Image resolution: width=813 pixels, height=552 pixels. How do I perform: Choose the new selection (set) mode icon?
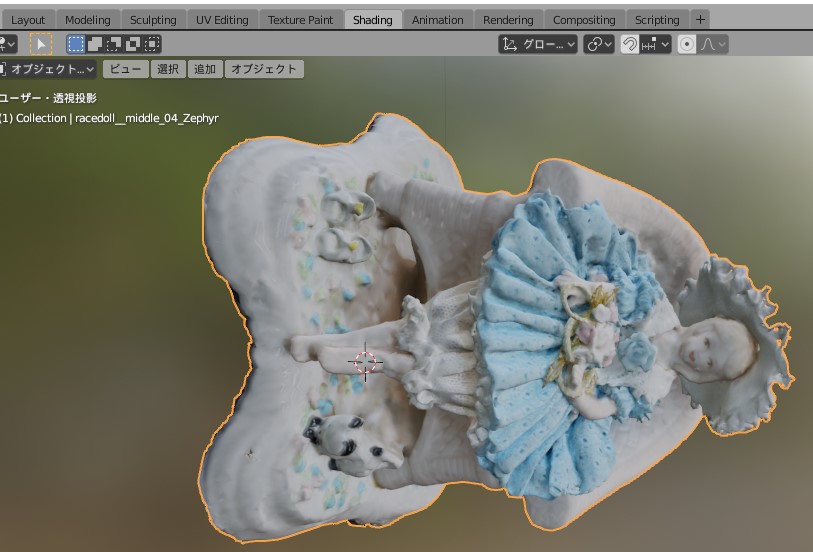tap(76, 44)
